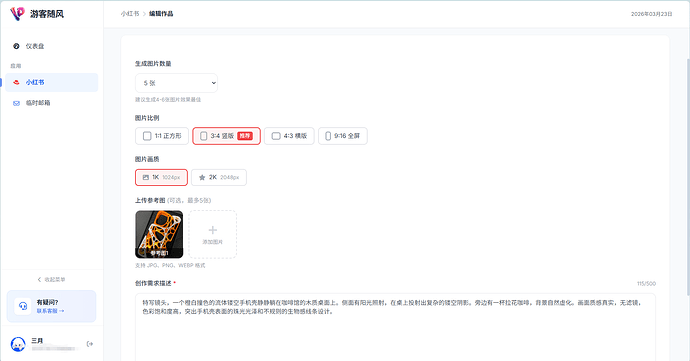Viewport: 690px width, 361px height.
Task: Click the date 2026年03月23日
Action: (652, 14)
